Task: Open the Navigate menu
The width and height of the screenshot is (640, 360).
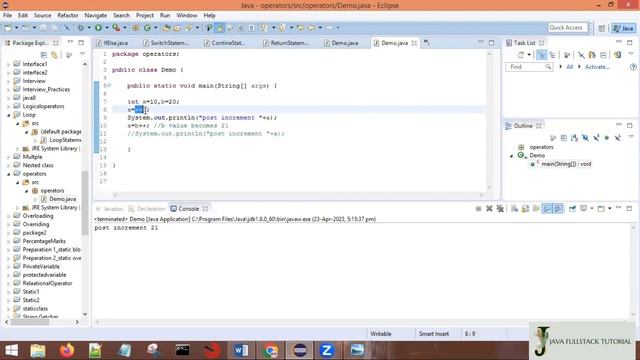Action: [x=96, y=16]
